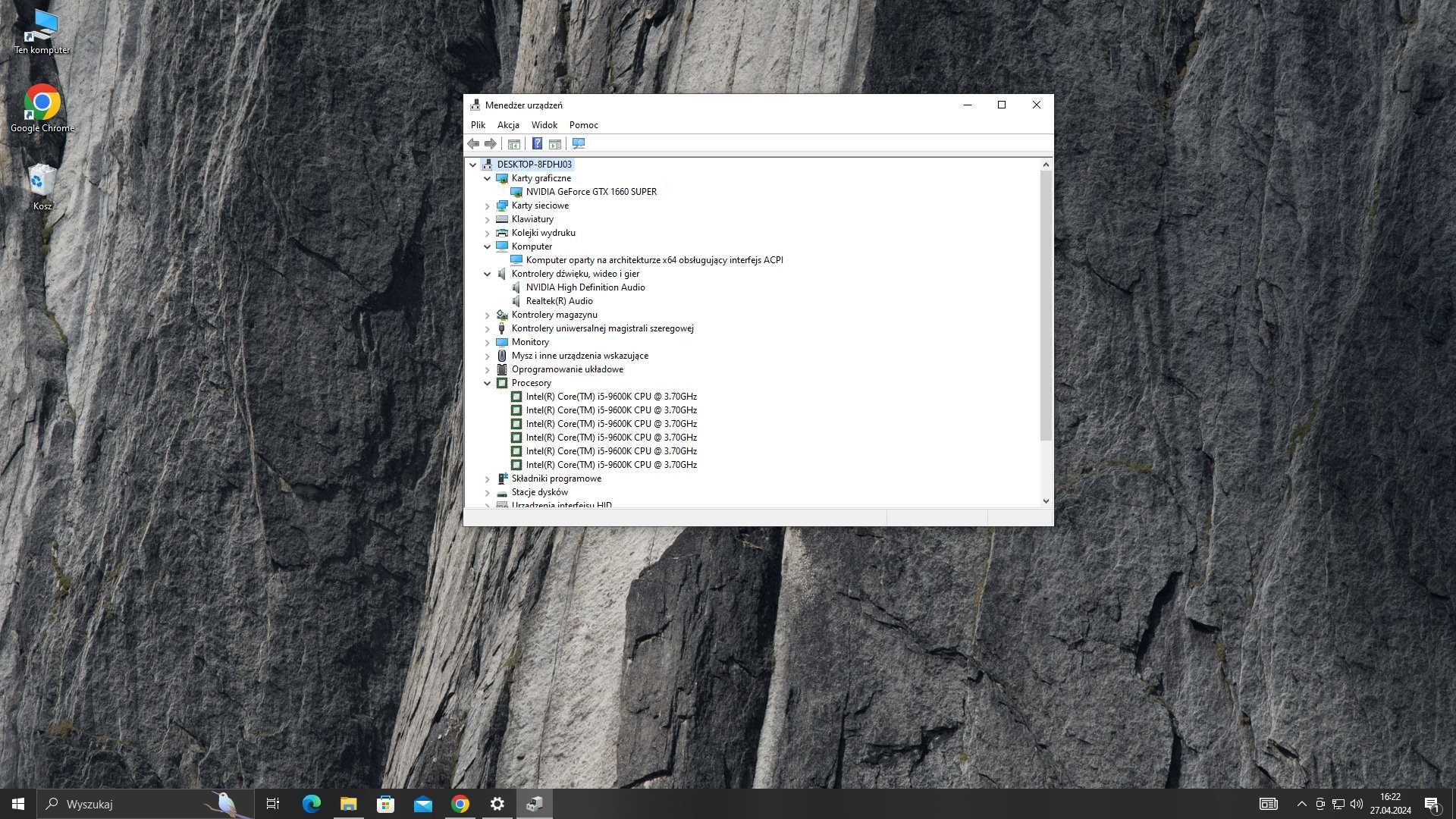This screenshot has height=819, width=1456.
Task: Open the Plik menu
Action: [x=478, y=125]
